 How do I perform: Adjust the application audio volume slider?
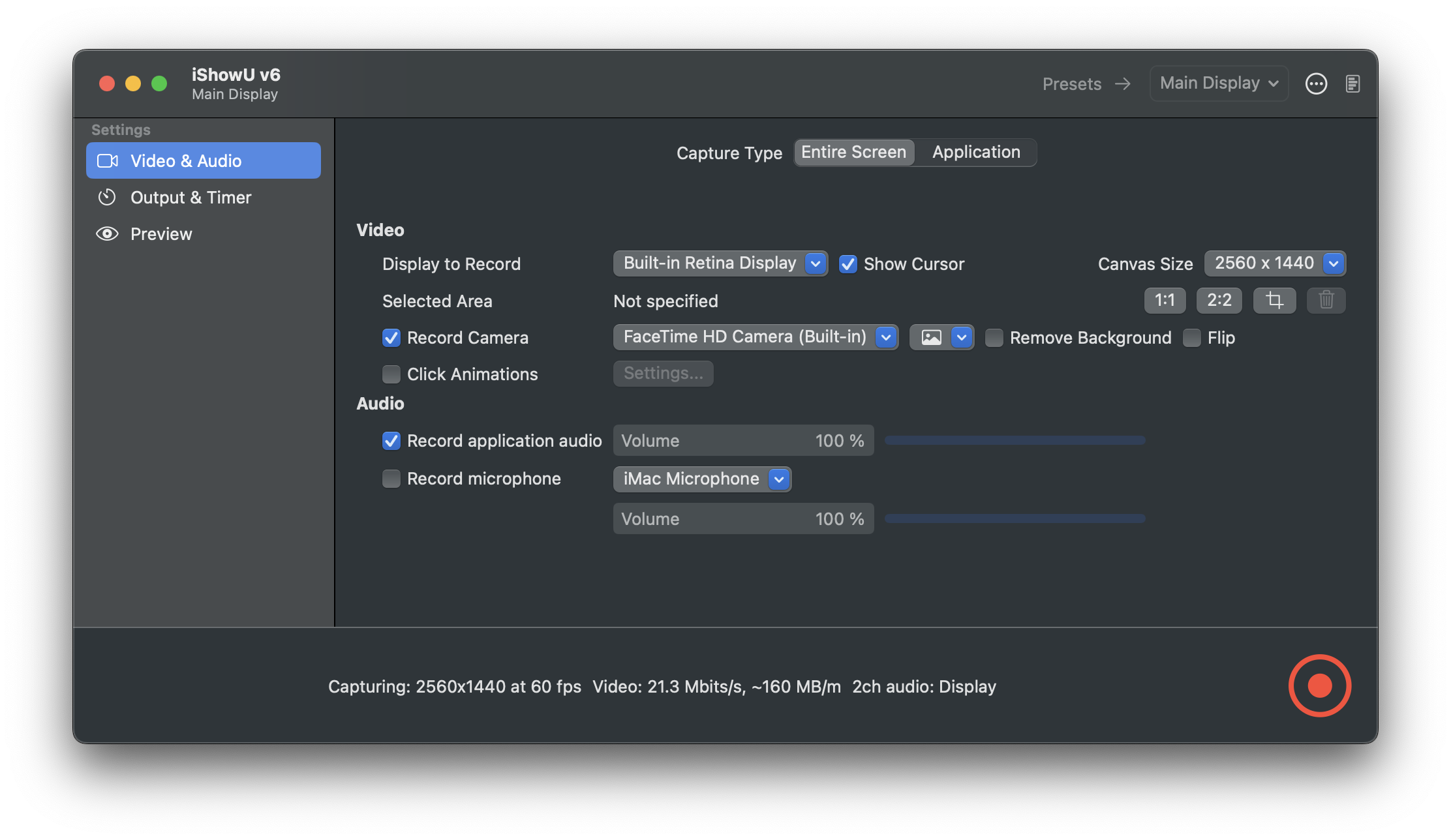pos(1015,440)
